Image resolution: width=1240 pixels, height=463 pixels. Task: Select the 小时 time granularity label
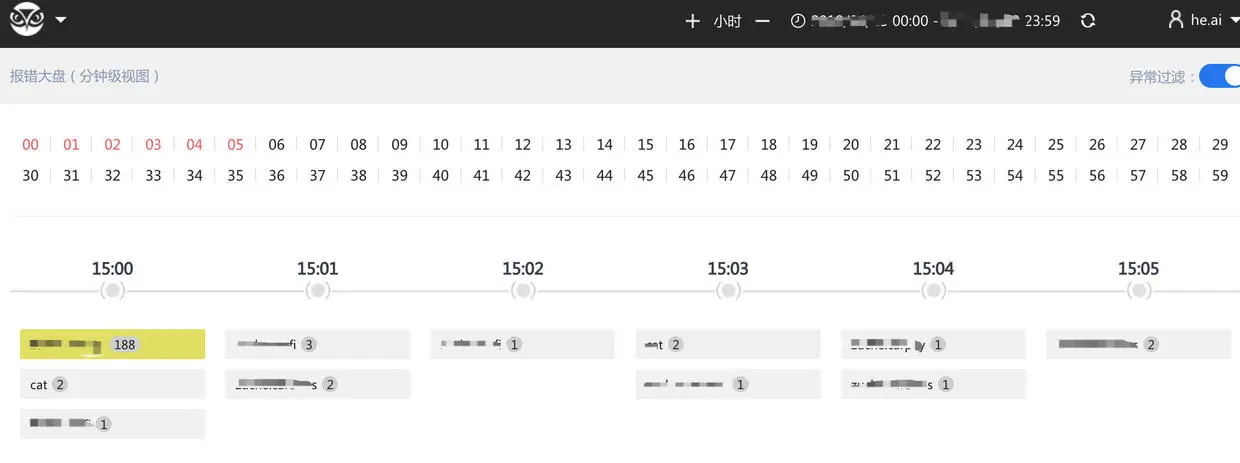(x=727, y=21)
